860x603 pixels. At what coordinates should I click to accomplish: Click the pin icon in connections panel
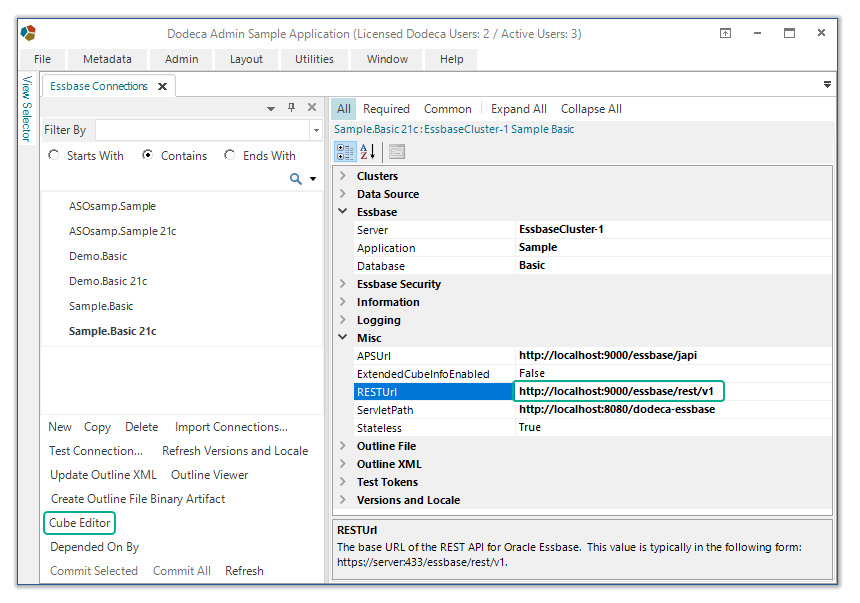(292, 107)
